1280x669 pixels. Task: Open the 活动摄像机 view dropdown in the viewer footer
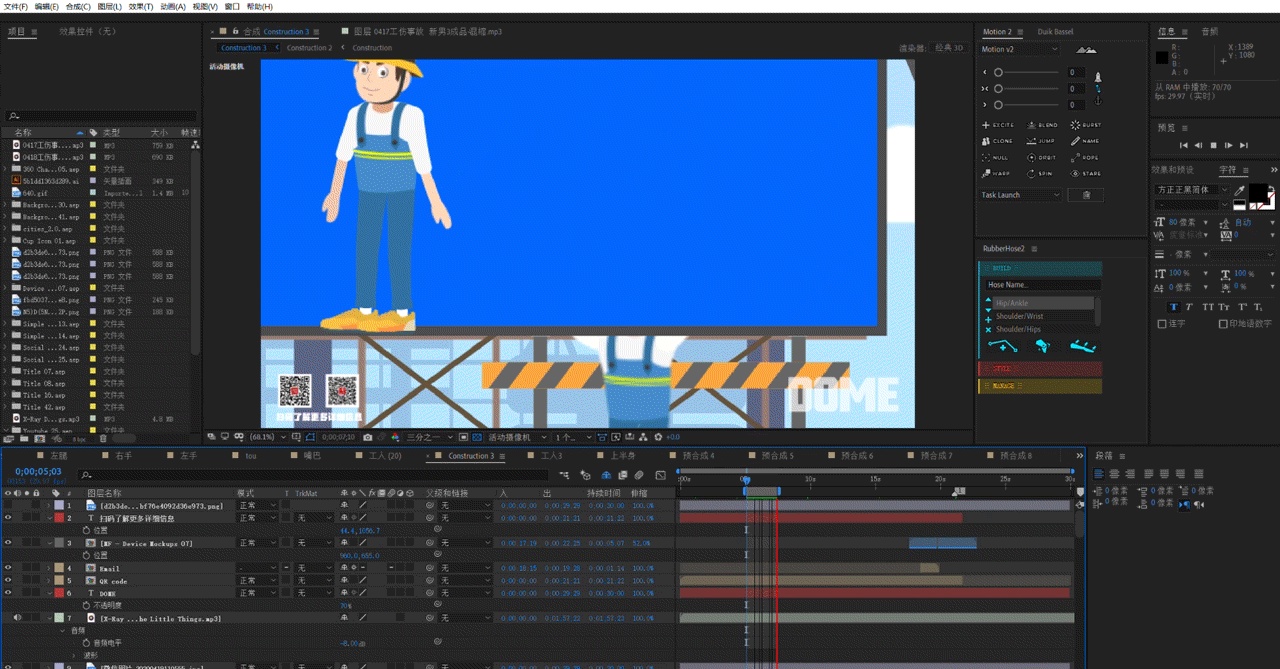tap(518, 437)
